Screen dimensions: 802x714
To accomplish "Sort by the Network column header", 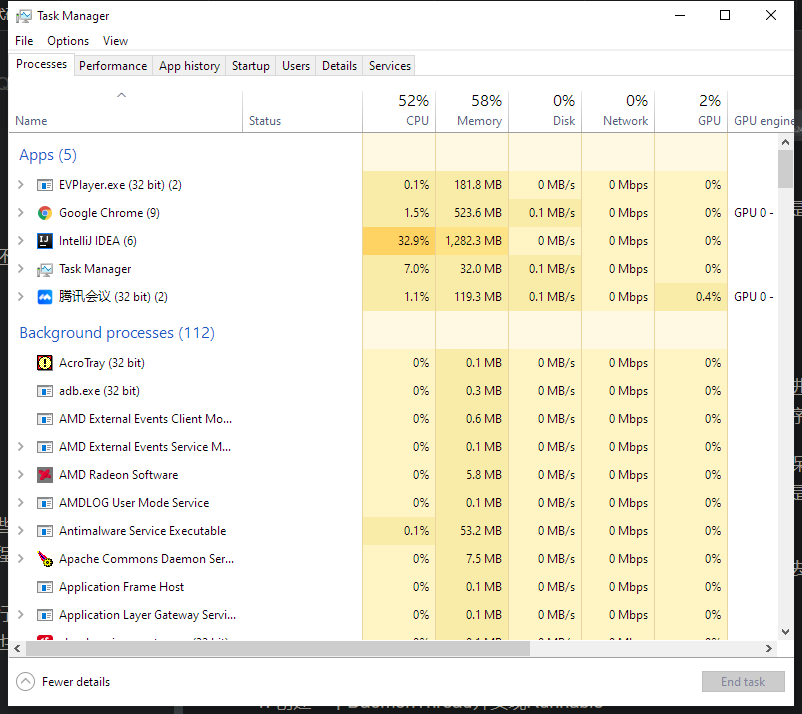I will click(618, 111).
